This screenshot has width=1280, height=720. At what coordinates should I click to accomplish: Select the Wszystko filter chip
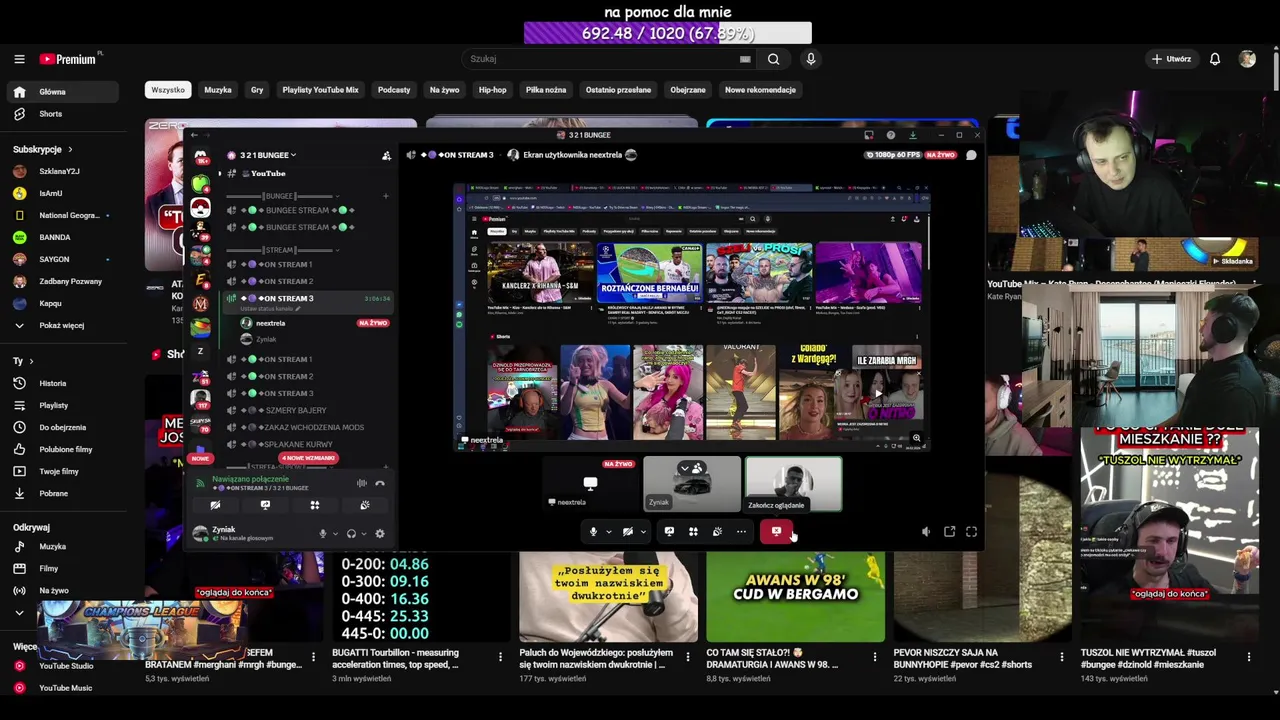[x=168, y=90]
